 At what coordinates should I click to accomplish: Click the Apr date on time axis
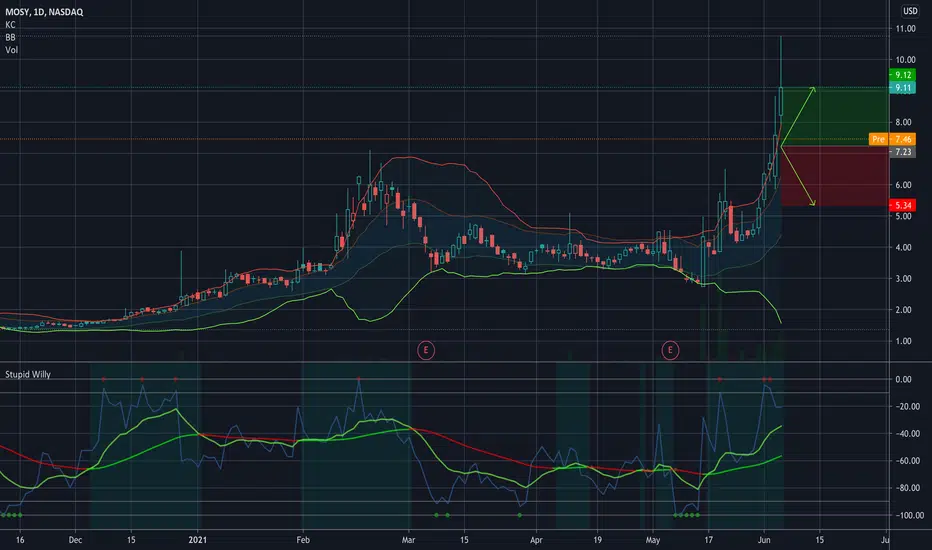536,540
